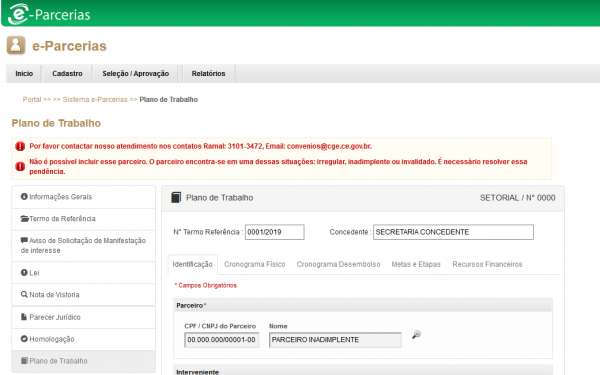Open the Cadastro menu
The width and height of the screenshot is (600, 375).
pos(67,73)
